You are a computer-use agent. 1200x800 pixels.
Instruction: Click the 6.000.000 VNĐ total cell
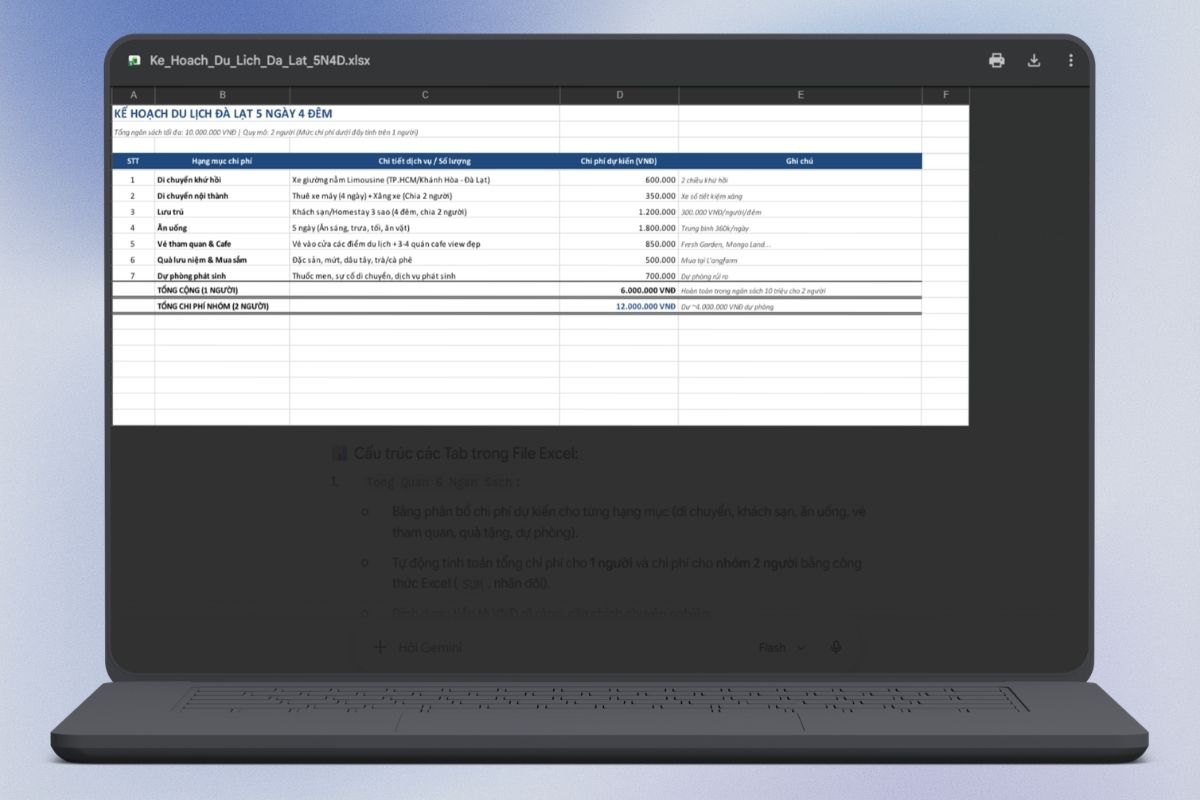pos(619,291)
